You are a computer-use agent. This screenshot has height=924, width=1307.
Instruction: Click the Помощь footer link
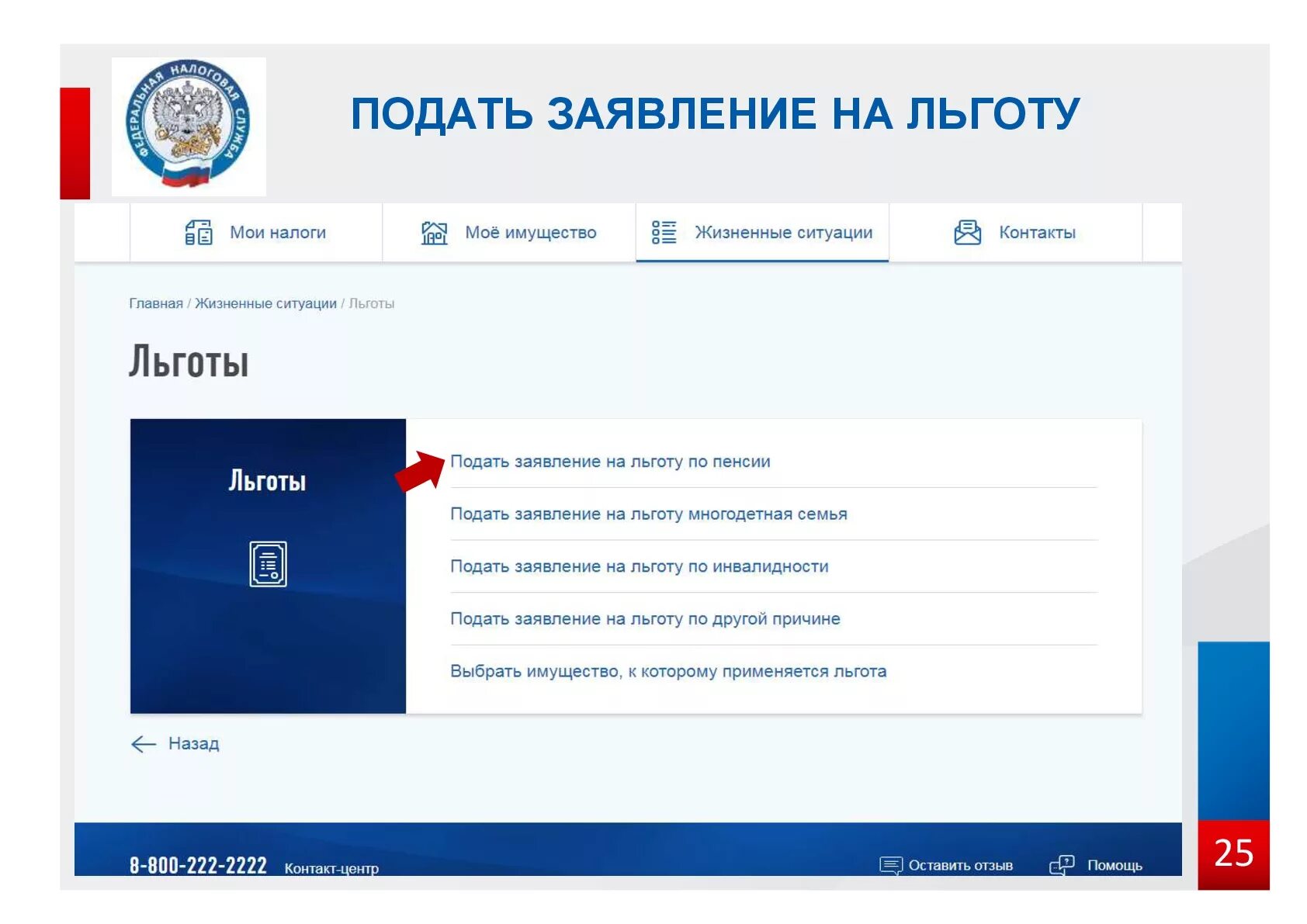[1115, 866]
